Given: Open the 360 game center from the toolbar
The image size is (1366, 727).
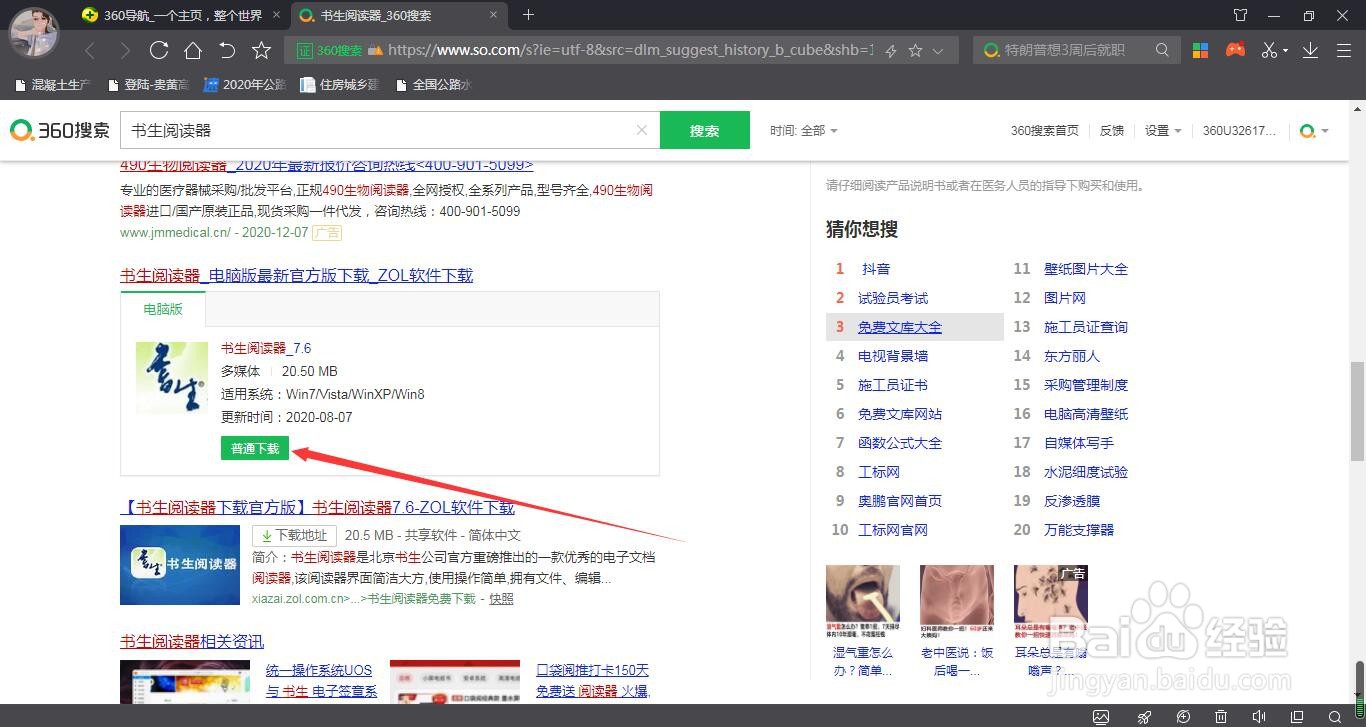Looking at the screenshot, I should [x=1235, y=49].
